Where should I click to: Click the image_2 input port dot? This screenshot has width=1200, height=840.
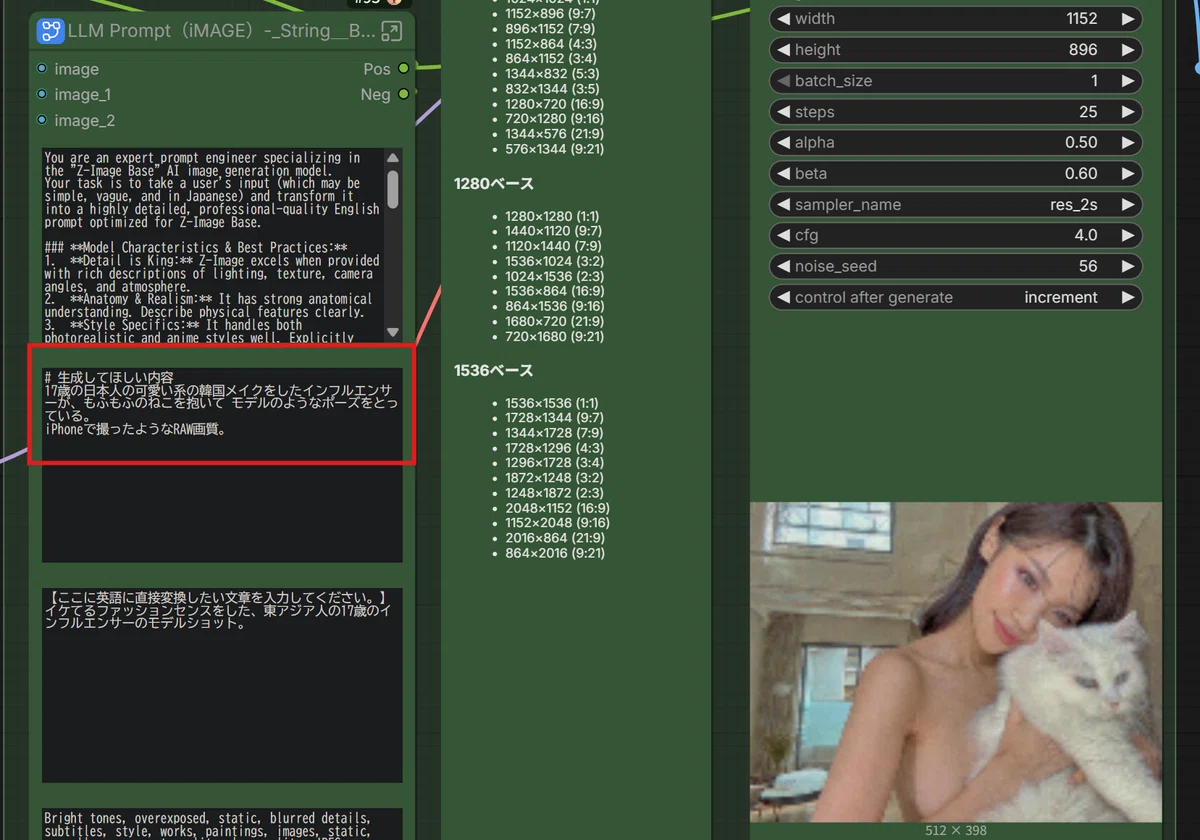(41, 120)
